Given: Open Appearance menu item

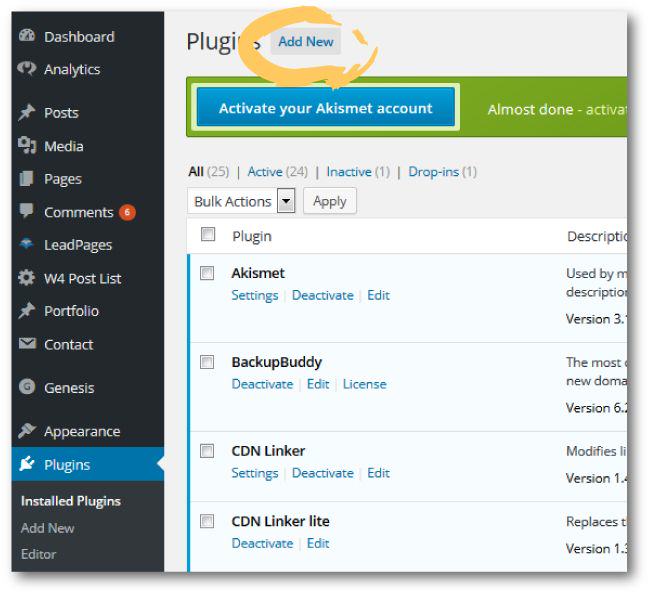Looking at the screenshot, I should coord(82,432).
